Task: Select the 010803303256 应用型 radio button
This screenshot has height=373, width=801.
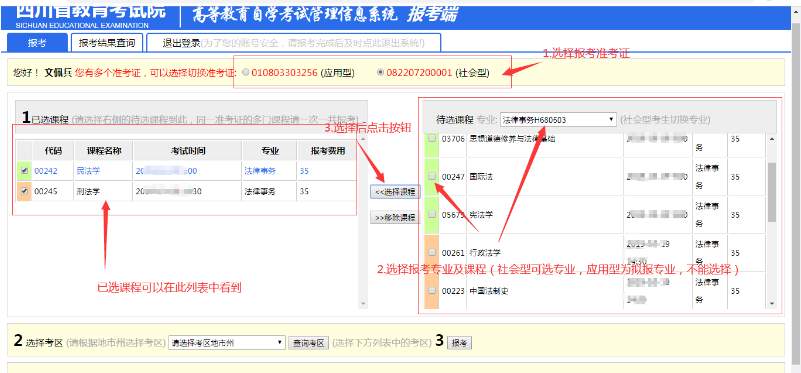Action: pos(246,73)
